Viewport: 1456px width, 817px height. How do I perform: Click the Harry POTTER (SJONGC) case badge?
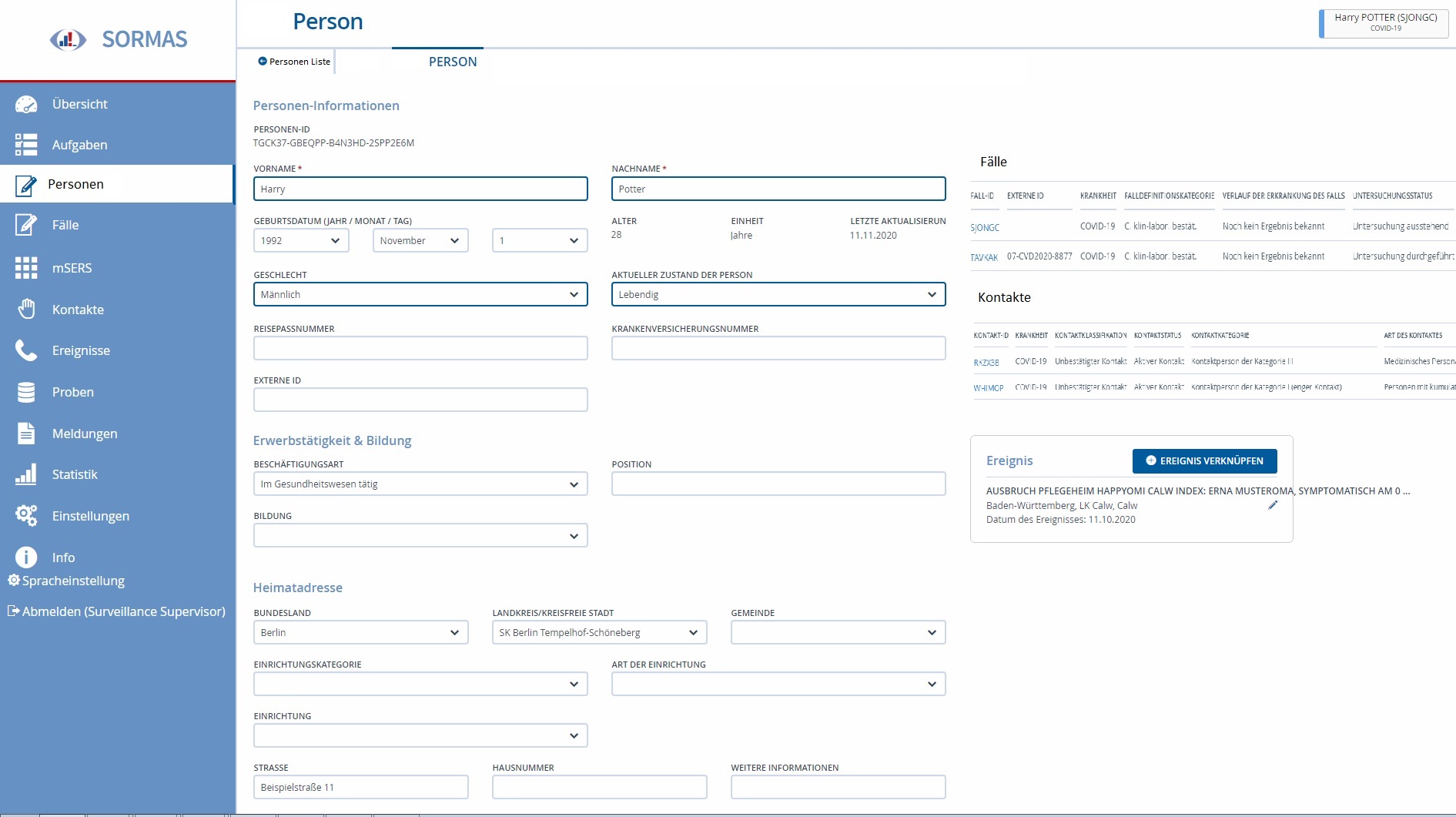click(1384, 22)
